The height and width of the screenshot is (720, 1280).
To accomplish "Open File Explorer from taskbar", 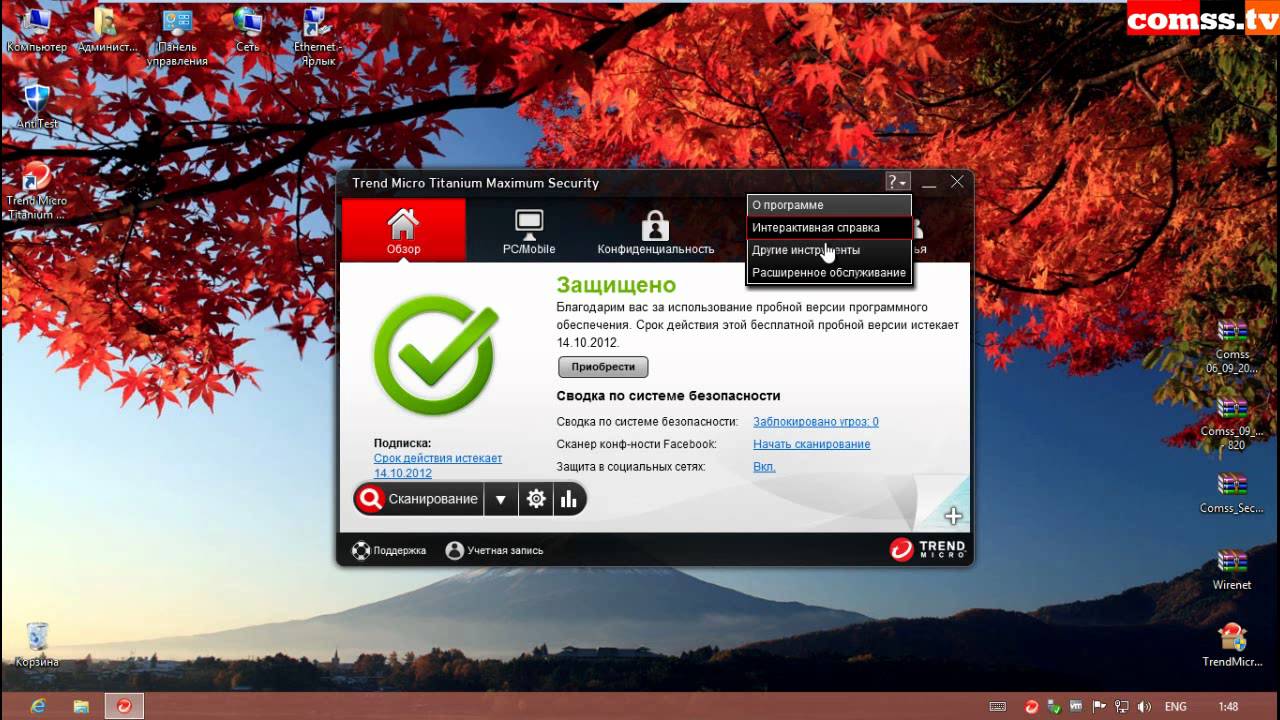I will [x=82, y=706].
